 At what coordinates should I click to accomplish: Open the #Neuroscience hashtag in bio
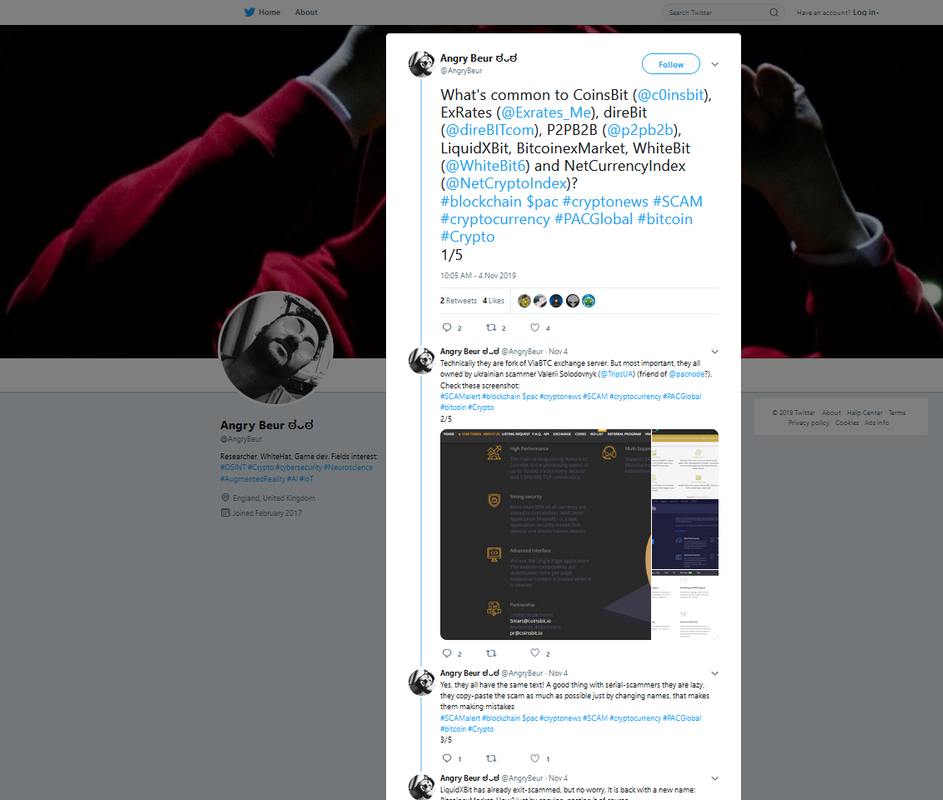348,467
